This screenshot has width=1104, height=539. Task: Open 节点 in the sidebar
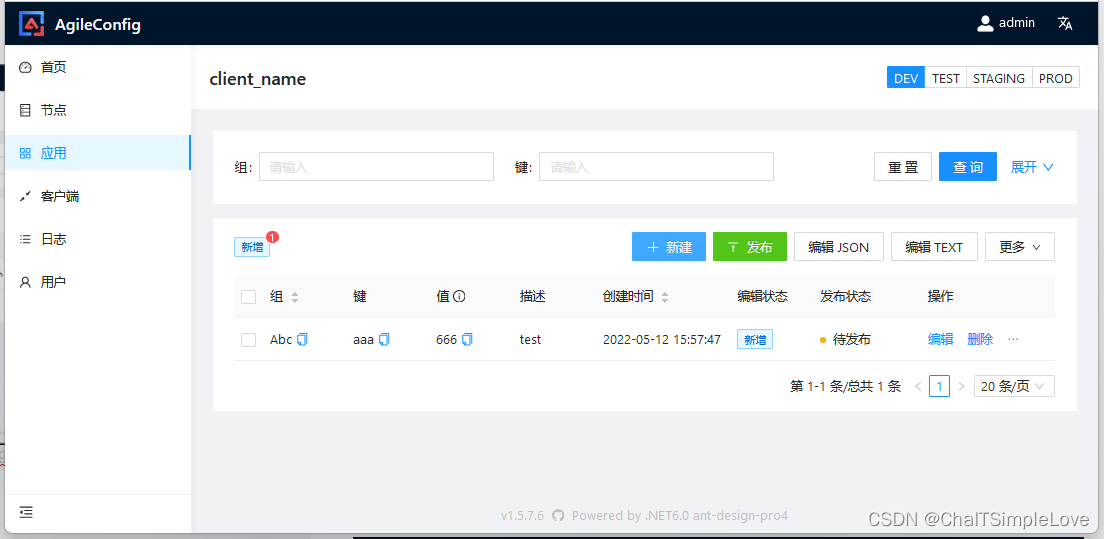click(x=98, y=110)
